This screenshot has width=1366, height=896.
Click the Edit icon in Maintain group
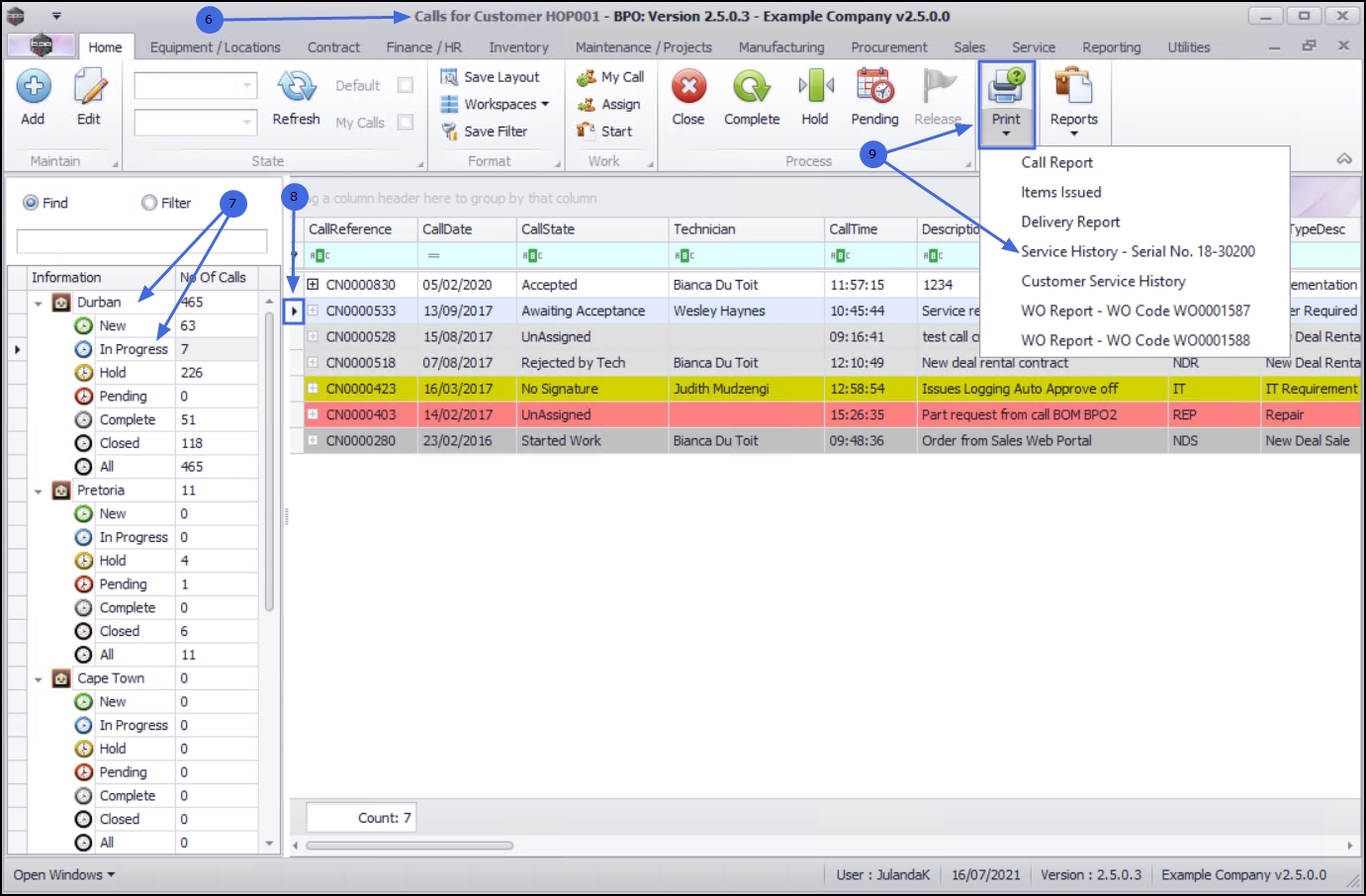(89, 87)
